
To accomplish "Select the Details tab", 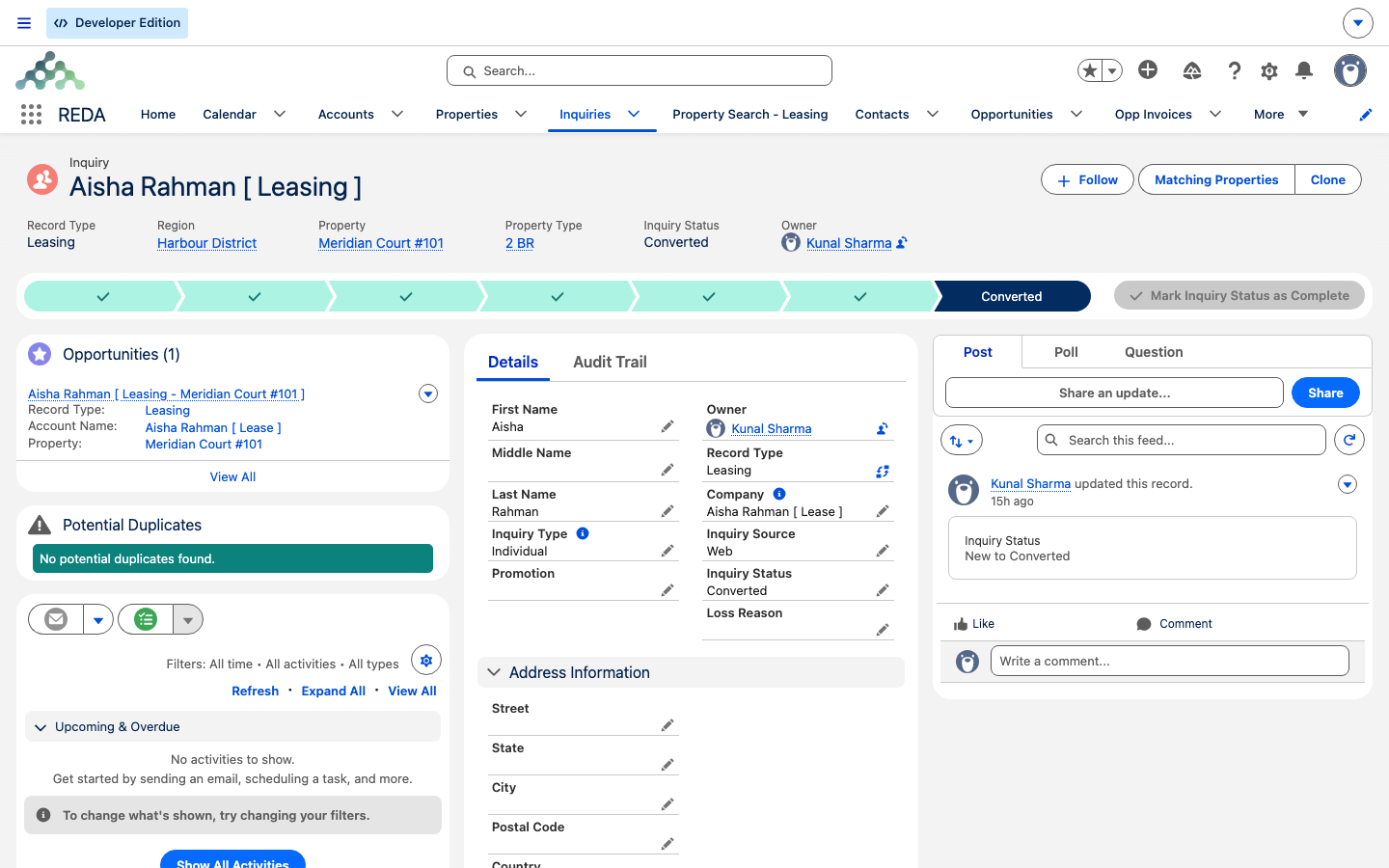I will pos(513,362).
